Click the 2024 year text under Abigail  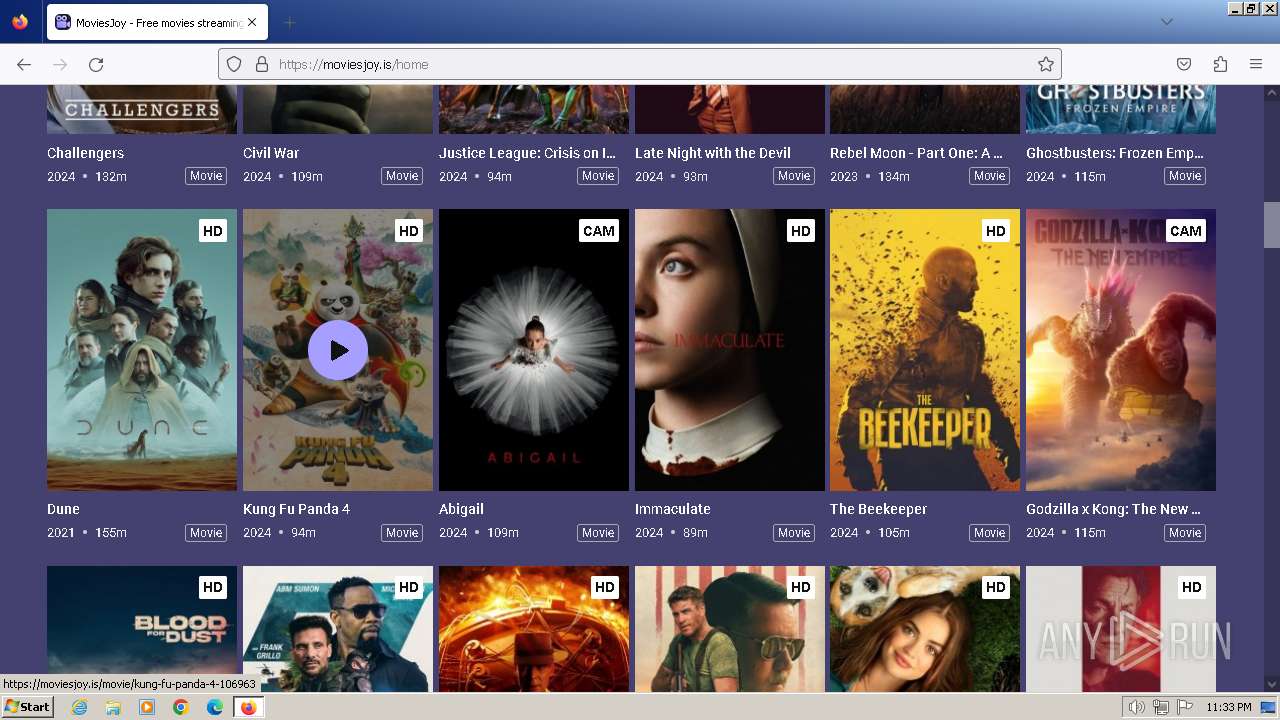[x=453, y=533]
